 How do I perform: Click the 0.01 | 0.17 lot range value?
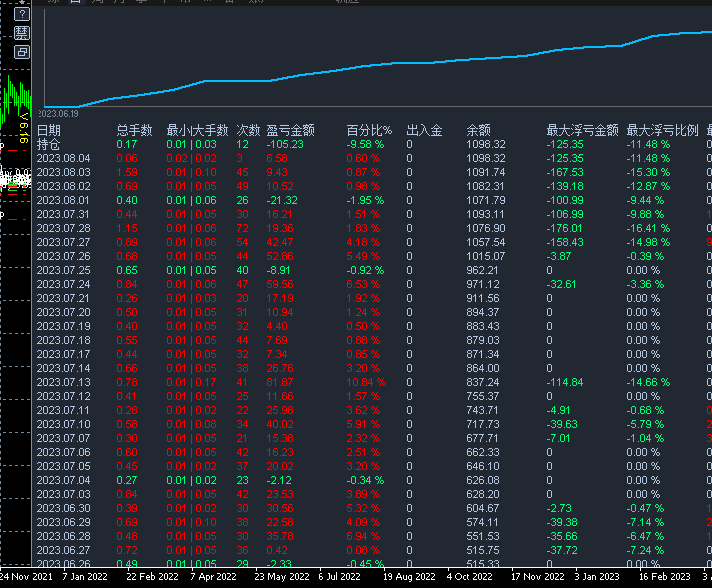click(x=191, y=383)
